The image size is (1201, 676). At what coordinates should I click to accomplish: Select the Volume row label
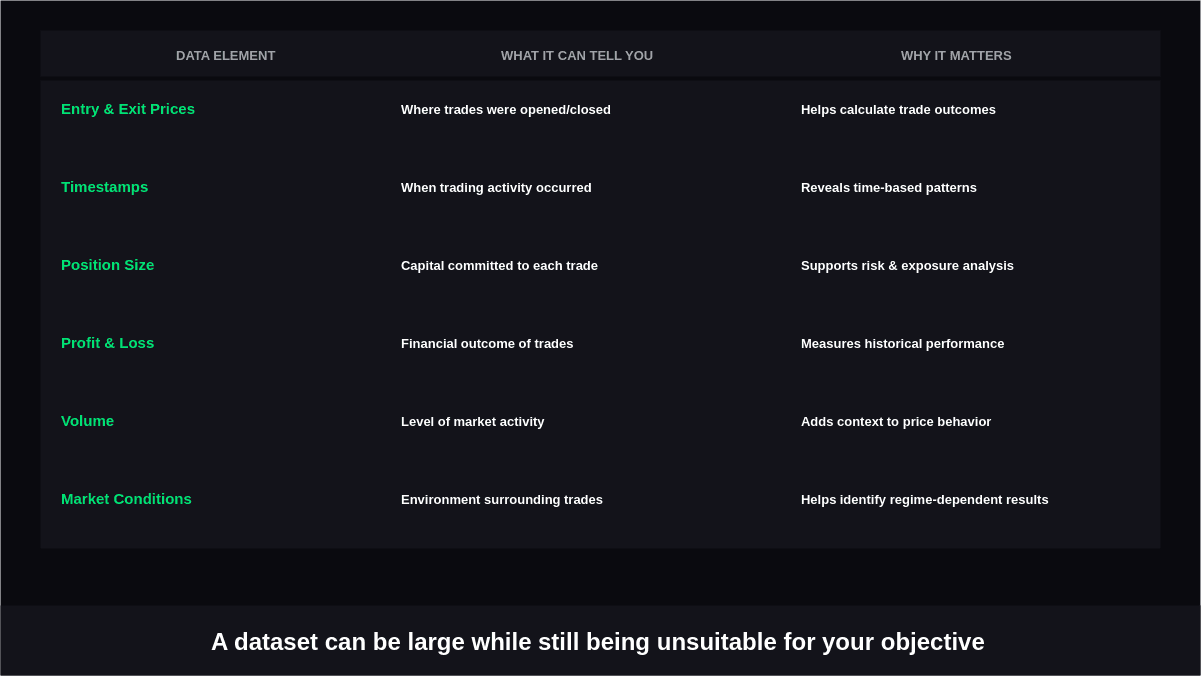click(88, 421)
